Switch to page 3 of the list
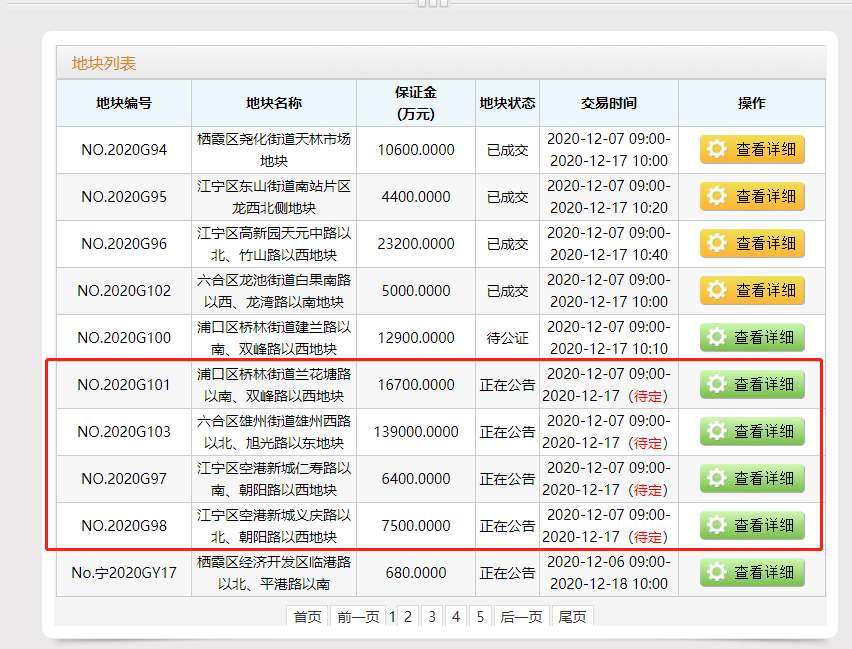 pyautogui.click(x=432, y=617)
